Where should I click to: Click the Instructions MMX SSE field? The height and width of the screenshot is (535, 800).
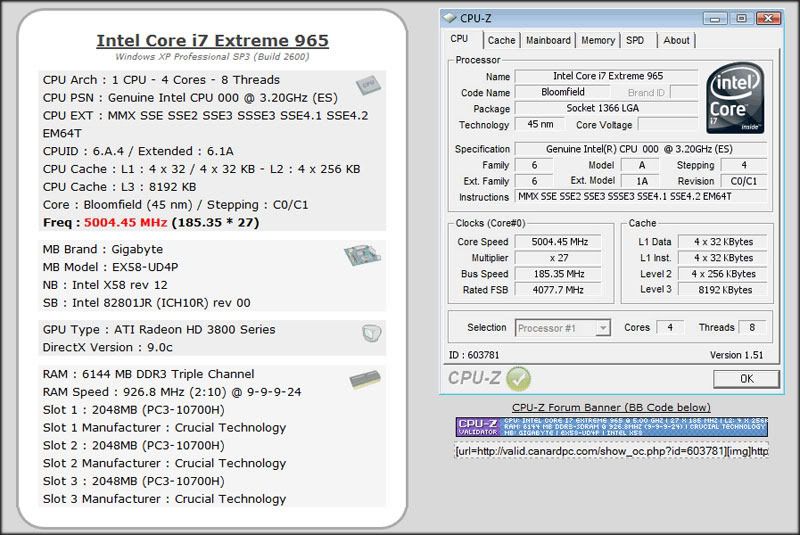coord(640,196)
